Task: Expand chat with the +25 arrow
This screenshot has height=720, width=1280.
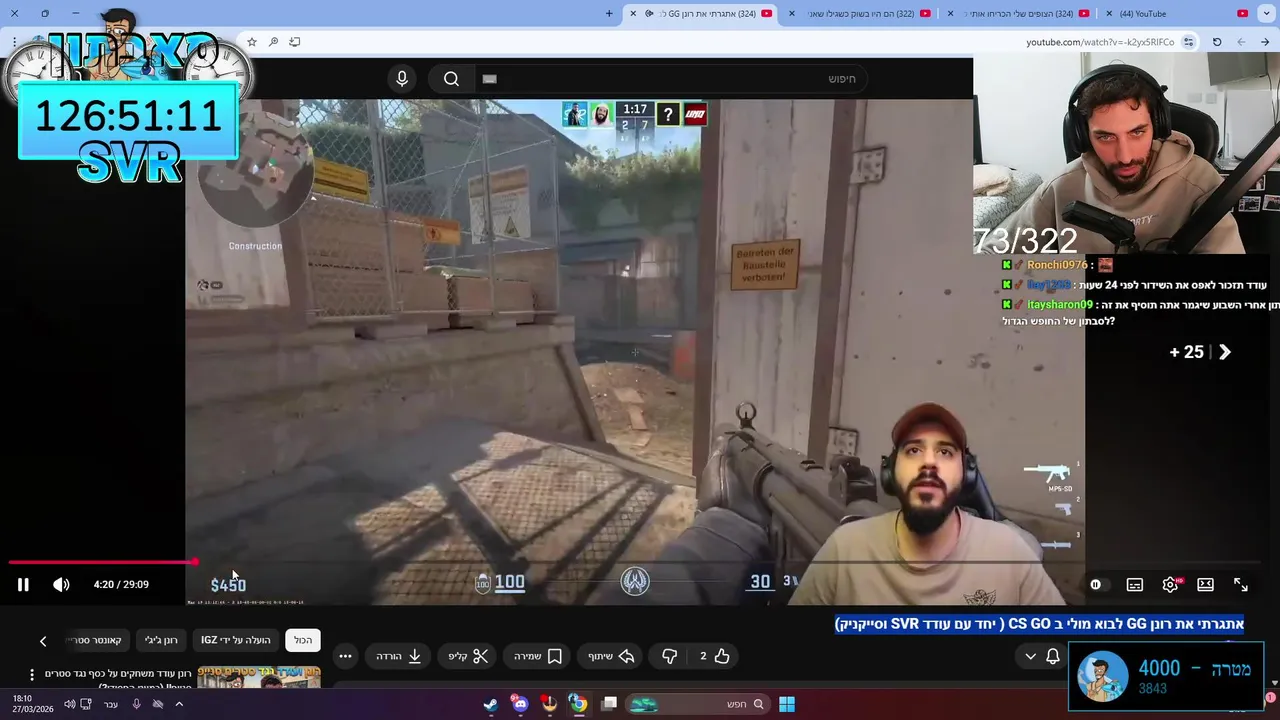Action: pos(1200,352)
